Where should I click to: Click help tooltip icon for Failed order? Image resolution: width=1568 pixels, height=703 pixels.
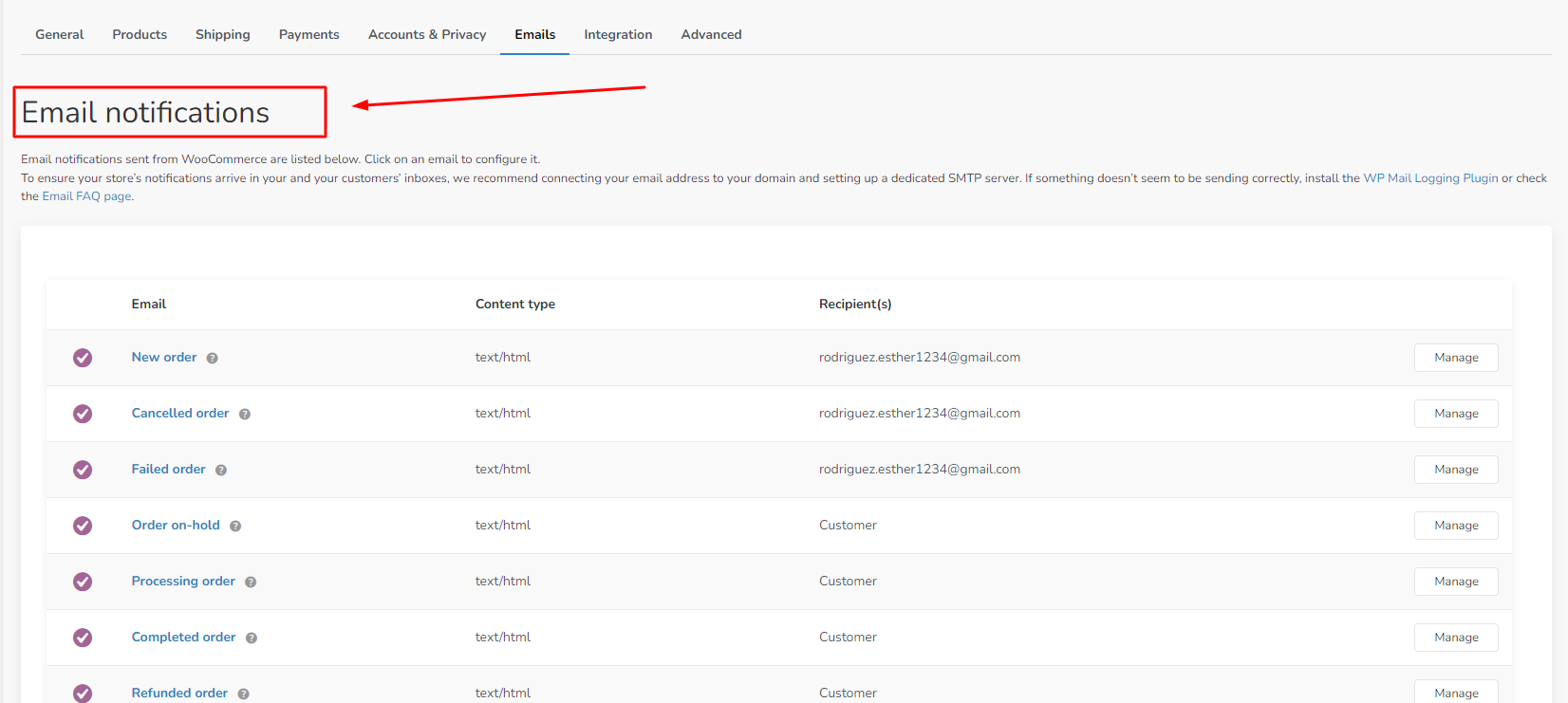tap(221, 471)
